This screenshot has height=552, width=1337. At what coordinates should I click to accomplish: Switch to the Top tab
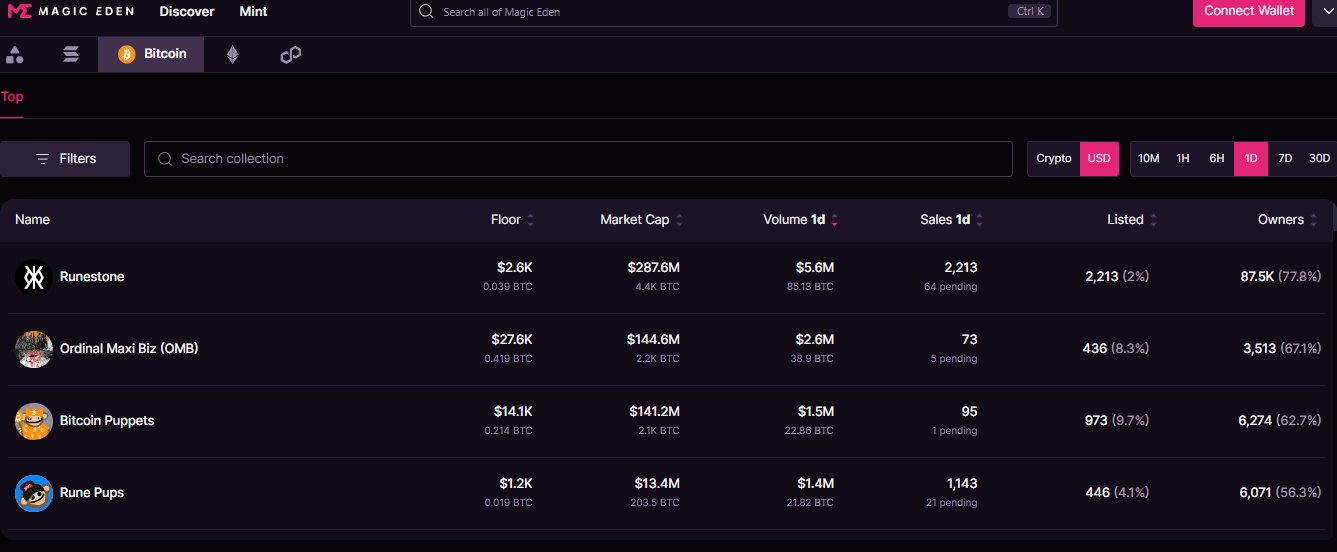coord(12,97)
